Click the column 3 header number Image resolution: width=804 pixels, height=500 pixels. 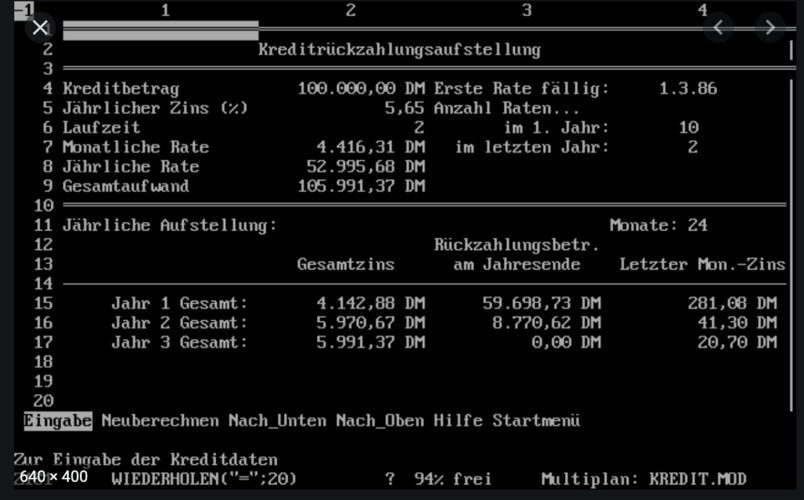526,10
